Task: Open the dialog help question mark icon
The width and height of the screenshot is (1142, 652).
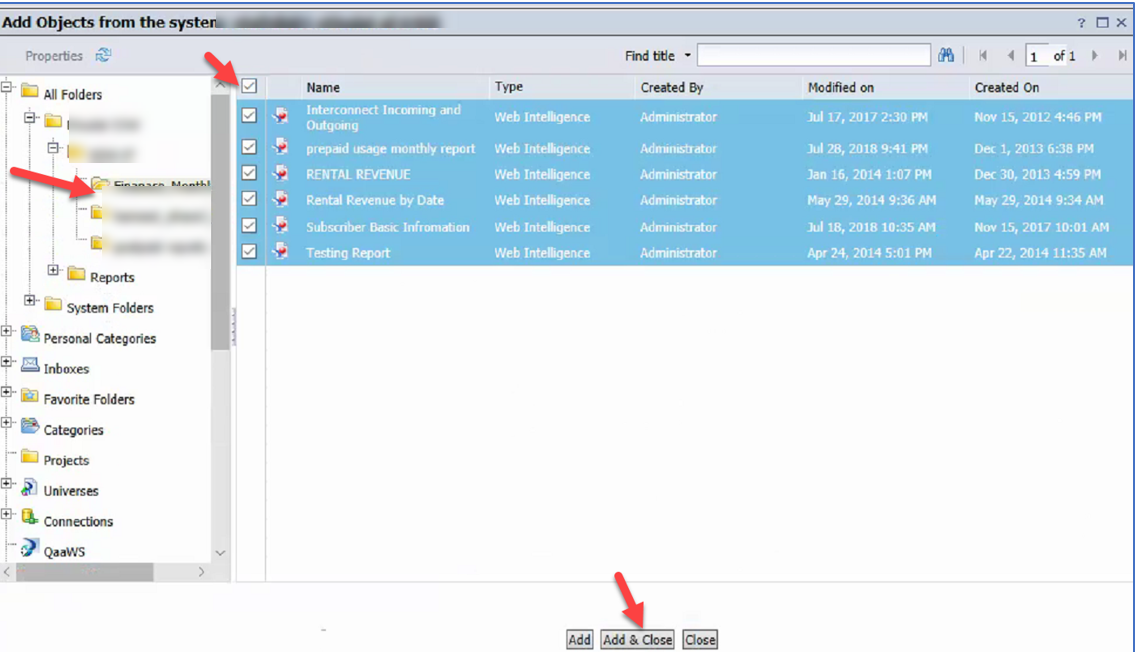Action: click(x=1080, y=22)
